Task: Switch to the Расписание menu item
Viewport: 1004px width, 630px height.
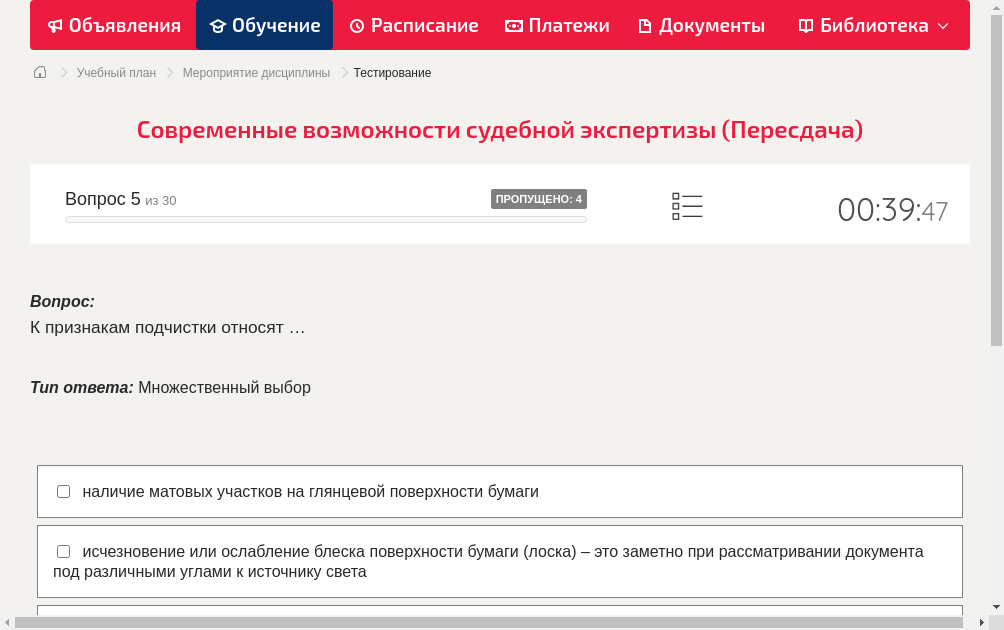Action: 413,25
